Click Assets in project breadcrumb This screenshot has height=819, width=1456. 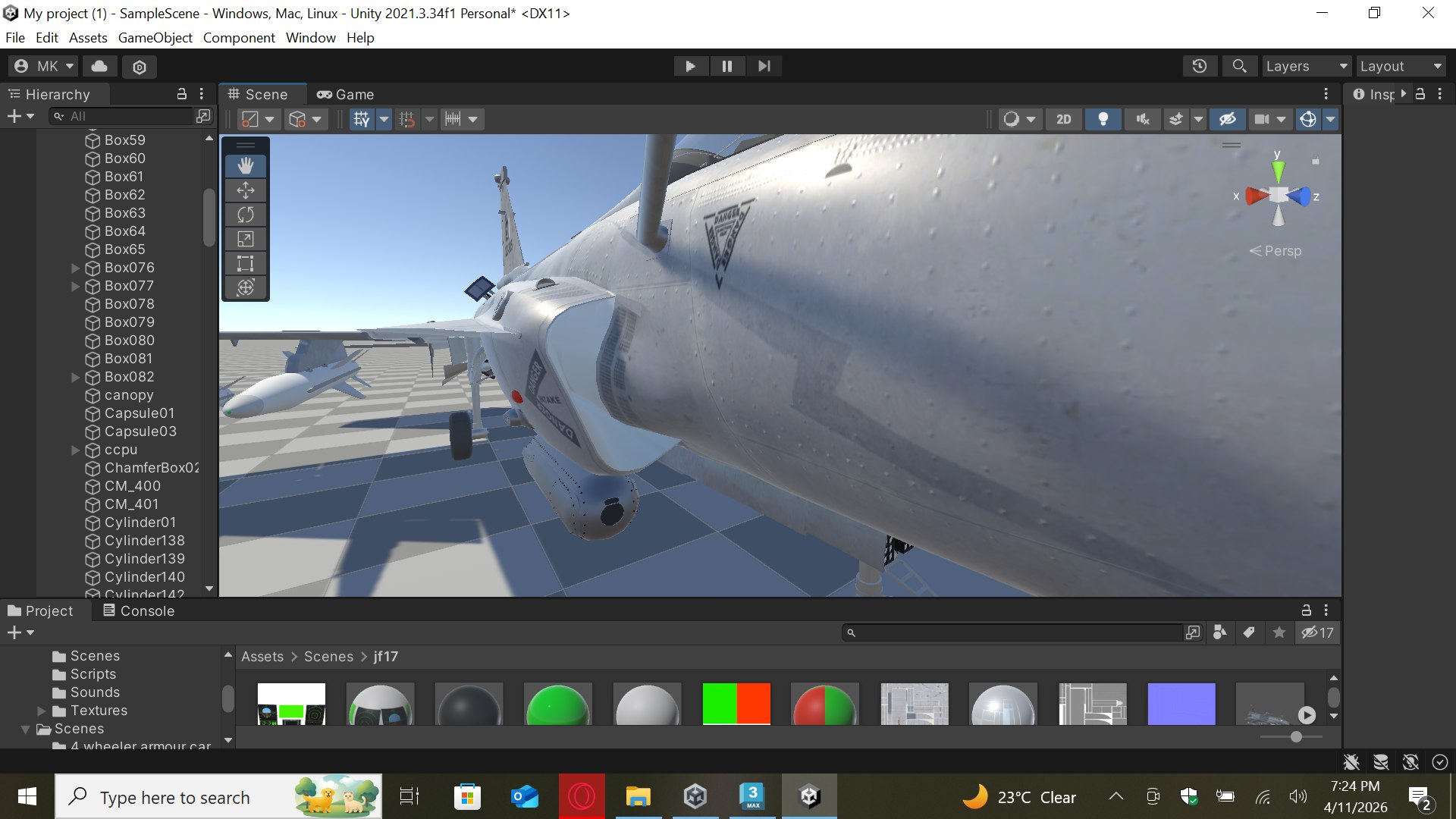tap(262, 657)
